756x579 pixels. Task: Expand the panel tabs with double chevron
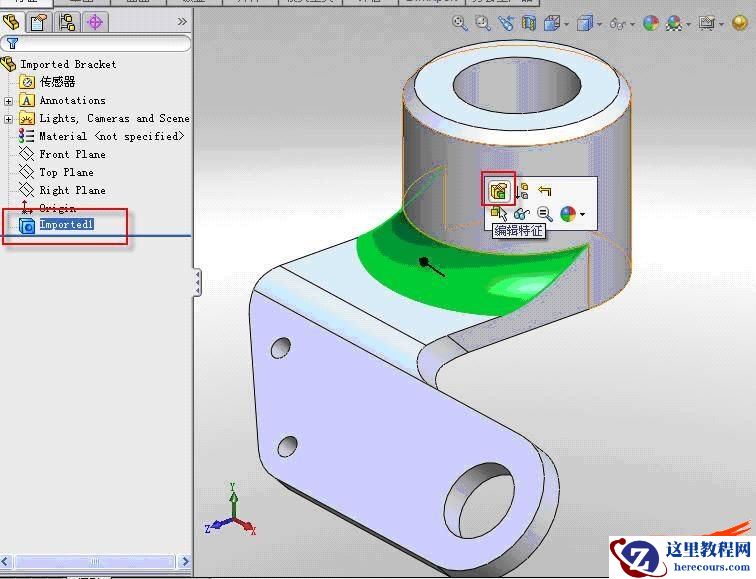[x=182, y=21]
